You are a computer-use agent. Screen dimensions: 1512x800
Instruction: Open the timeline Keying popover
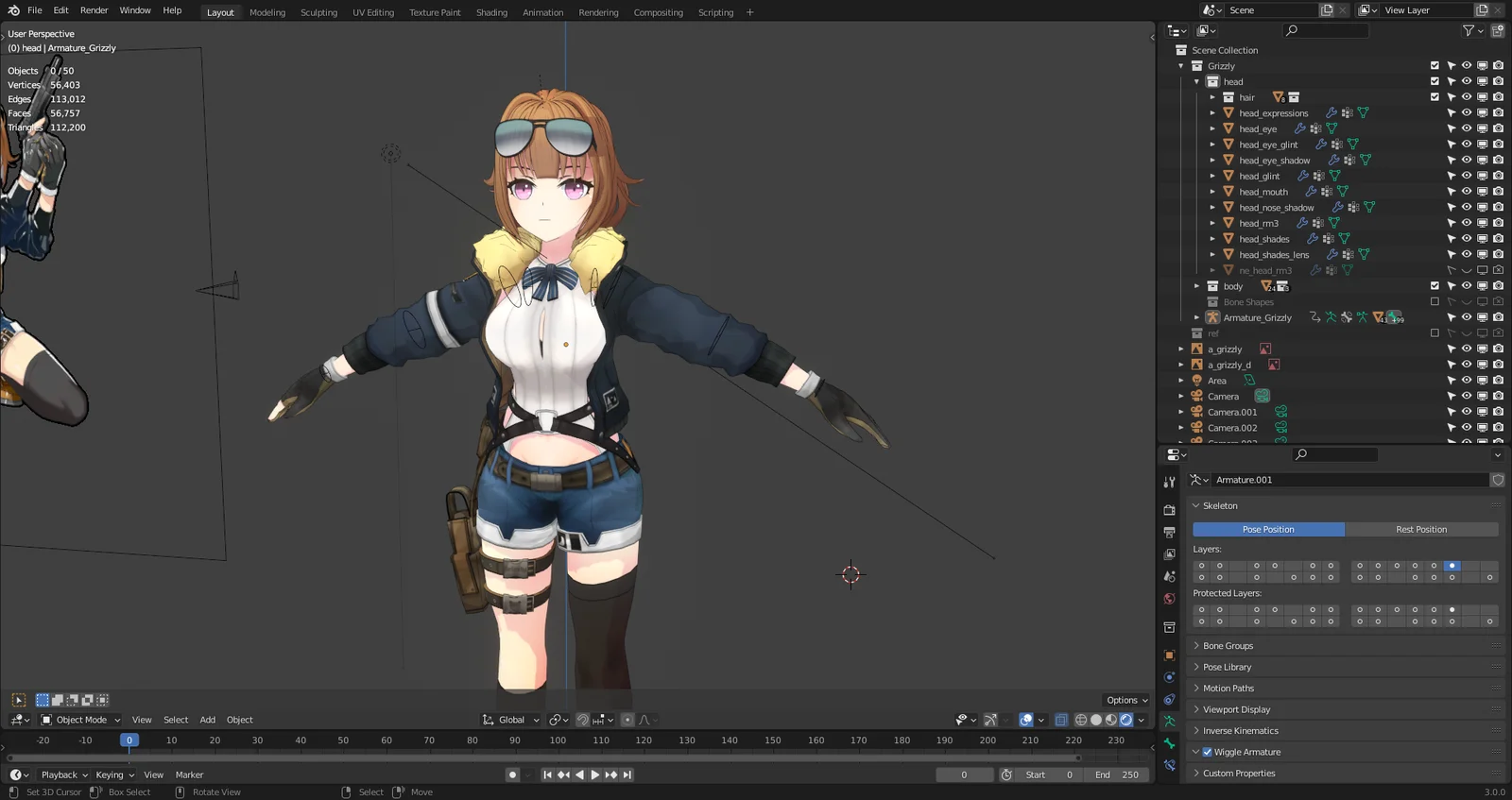click(x=114, y=774)
